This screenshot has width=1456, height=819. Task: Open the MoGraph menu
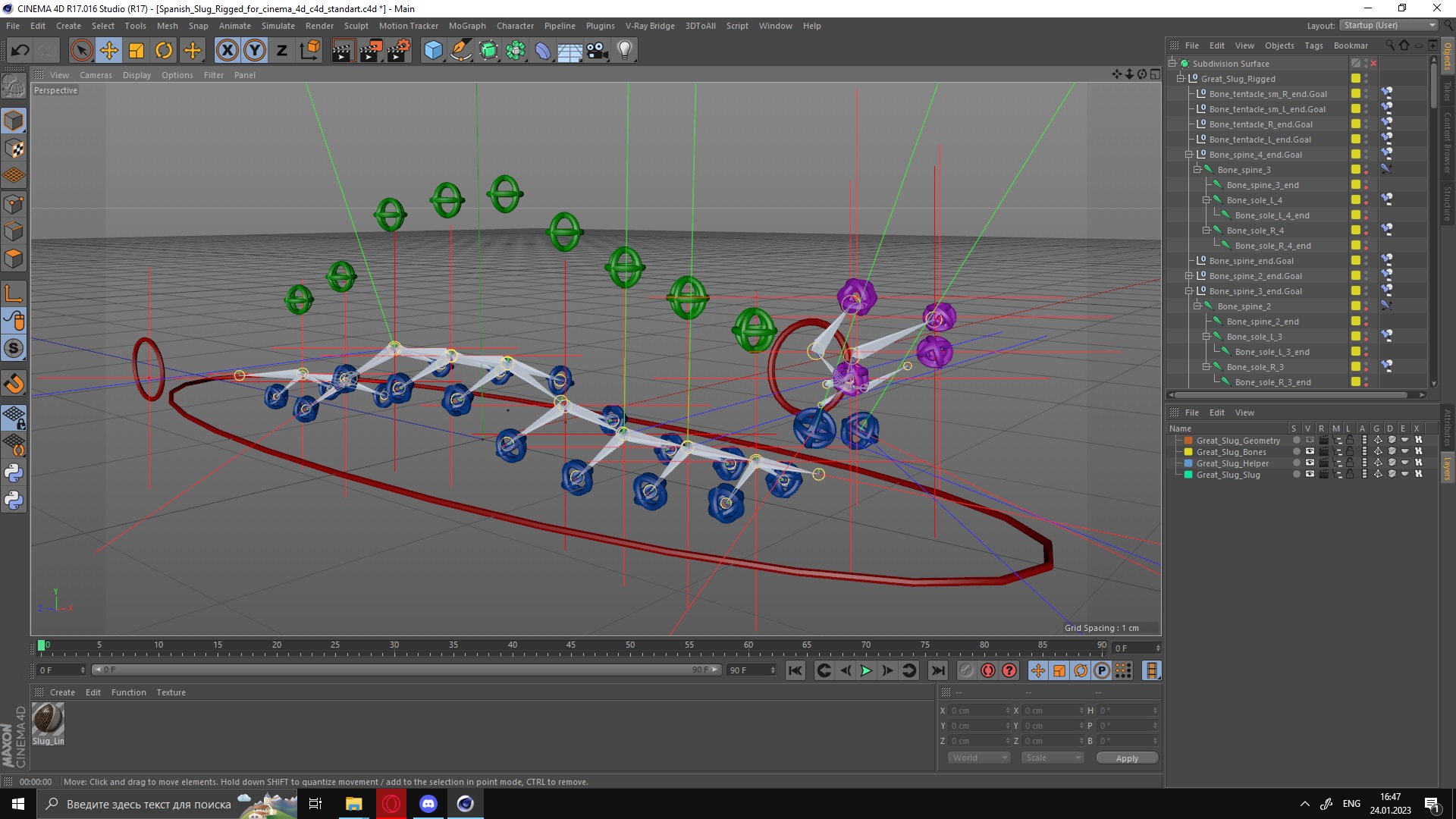[x=467, y=26]
